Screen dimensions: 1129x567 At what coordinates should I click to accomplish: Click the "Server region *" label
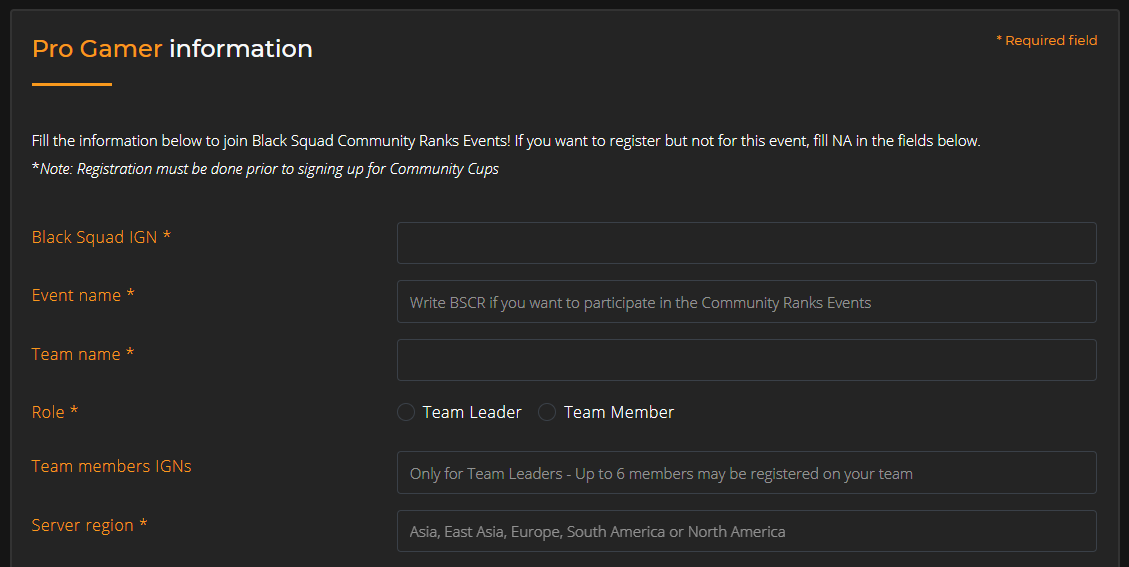coord(89,525)
